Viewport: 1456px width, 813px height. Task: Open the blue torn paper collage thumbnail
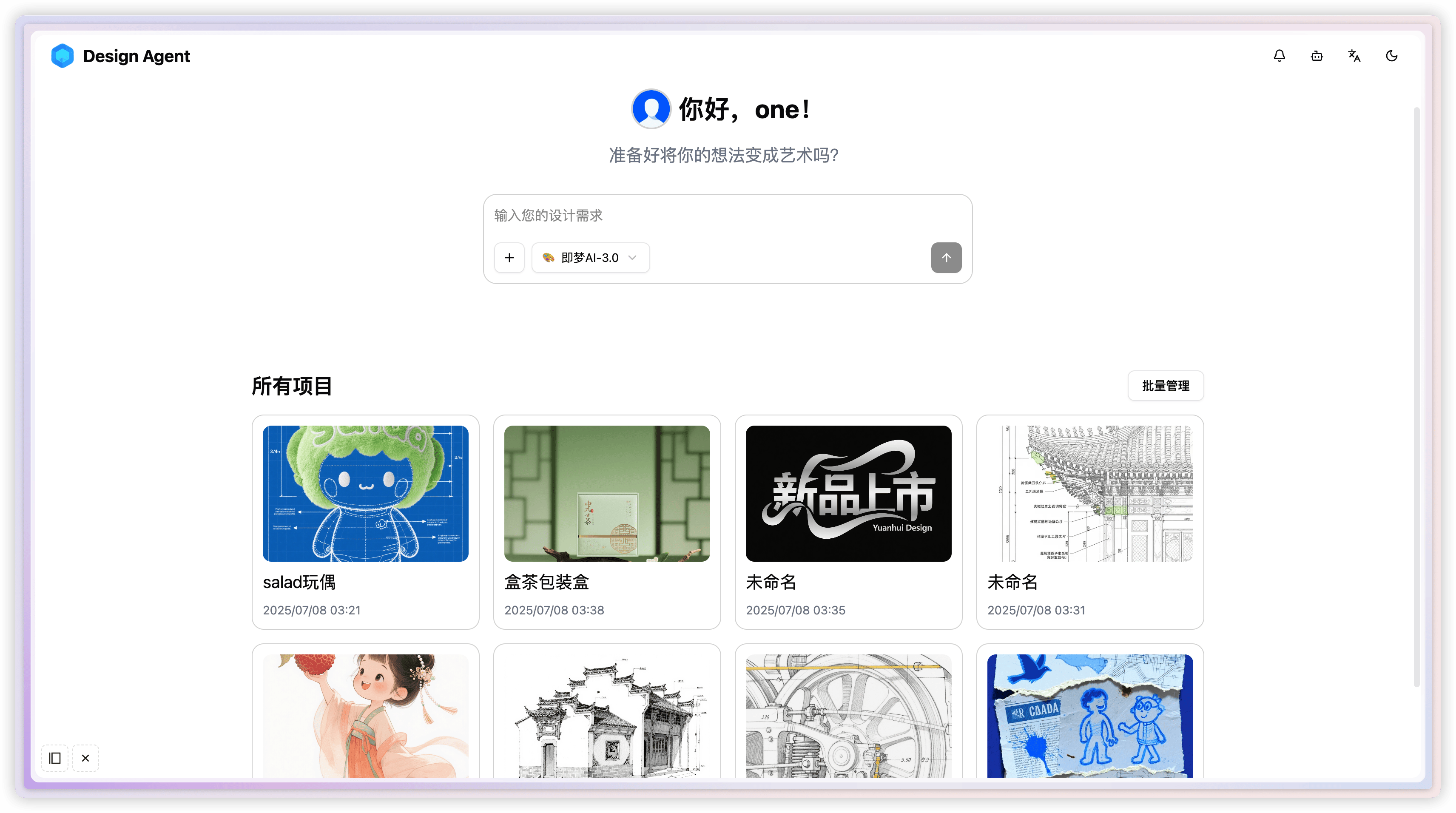pos(1090,716)
